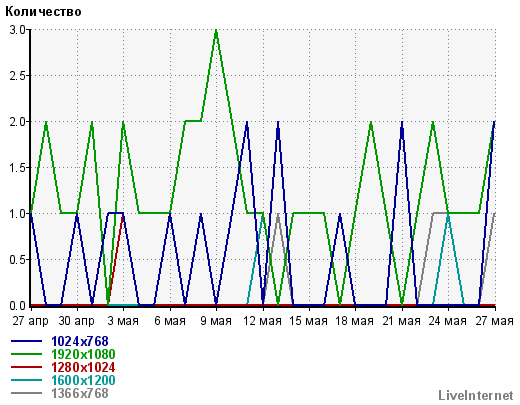Screen dimensions: 520x405
Task: Click the 1920x1080 legend label
Action: 83,354
